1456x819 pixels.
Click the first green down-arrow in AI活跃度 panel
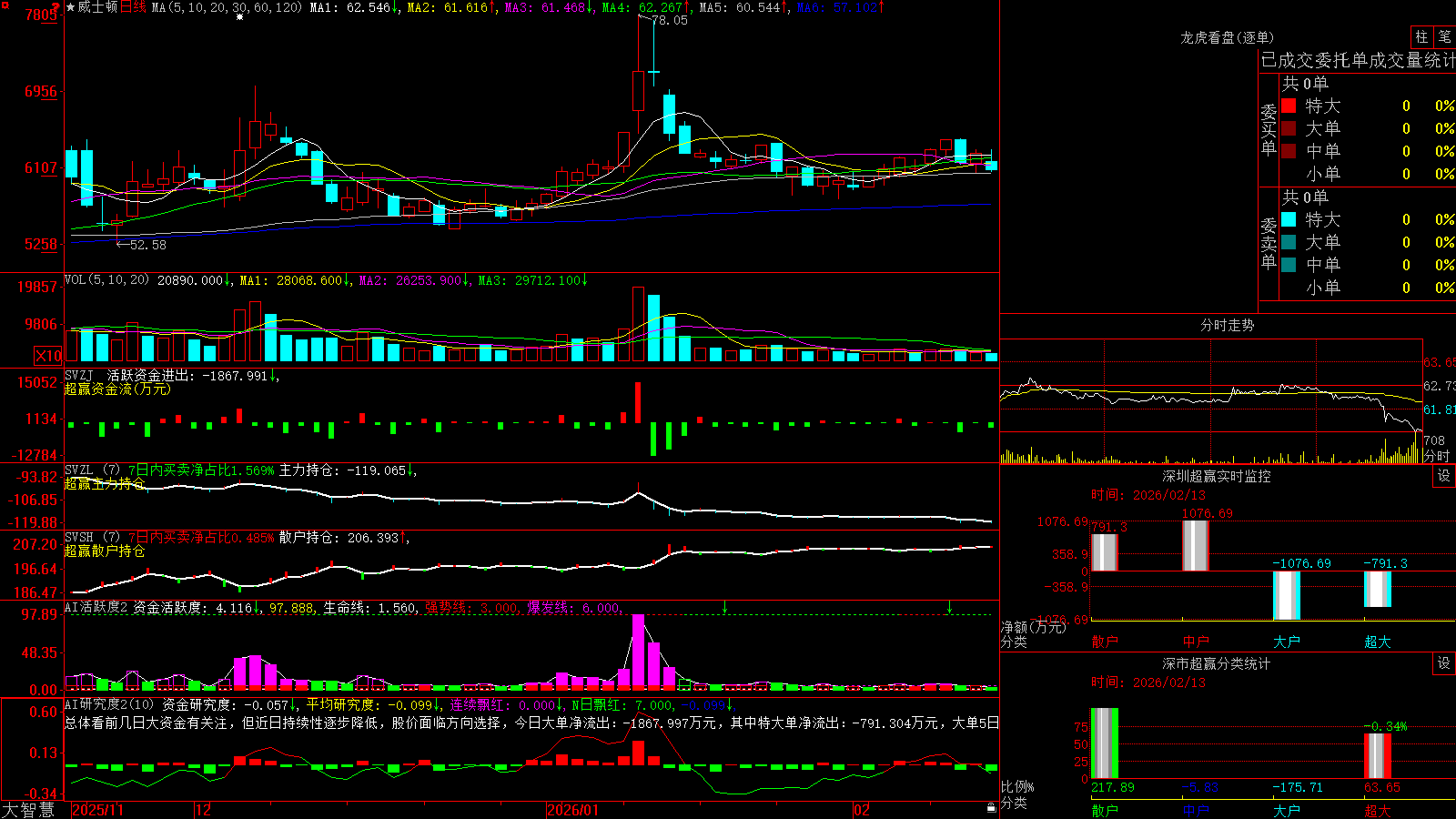725,607
